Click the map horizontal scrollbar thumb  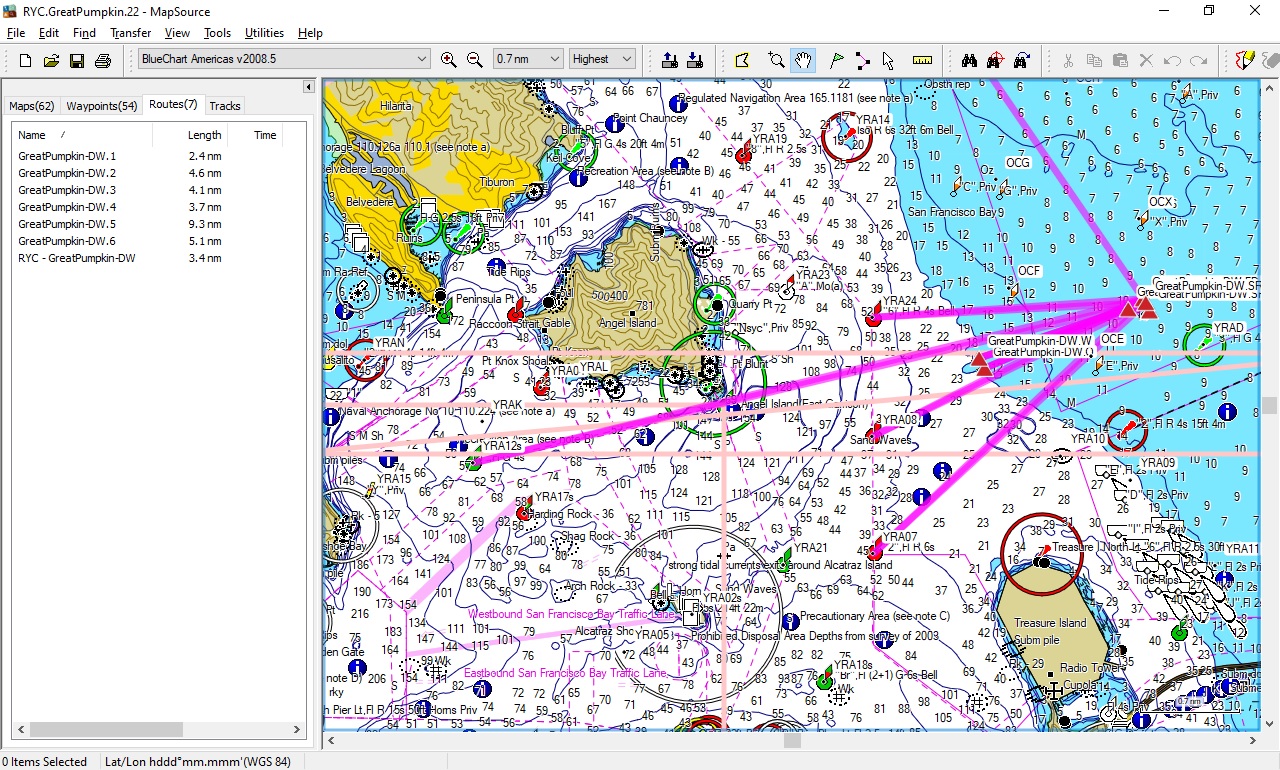tap(792, 741)
